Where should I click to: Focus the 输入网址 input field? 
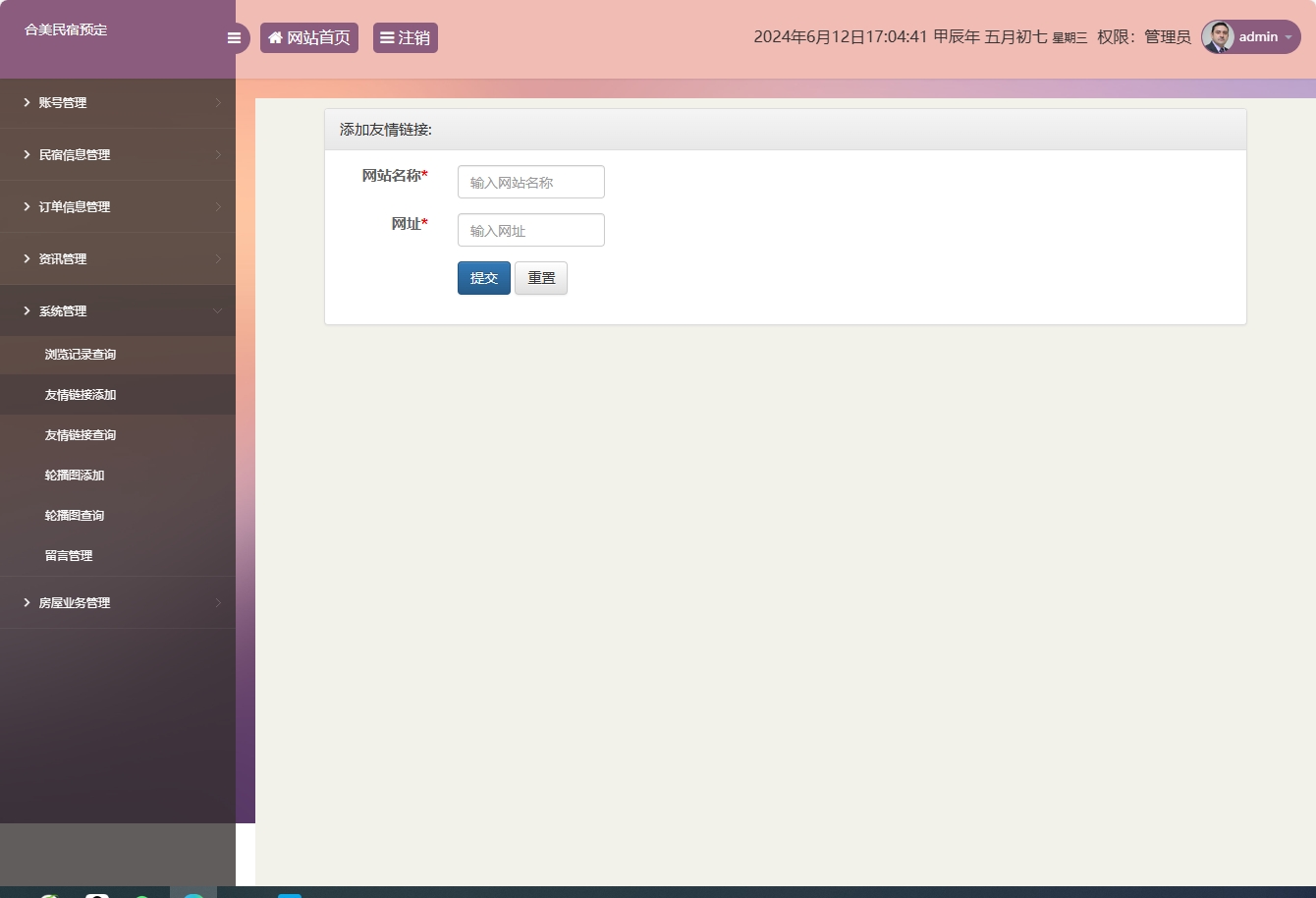(x=531, y=230)
